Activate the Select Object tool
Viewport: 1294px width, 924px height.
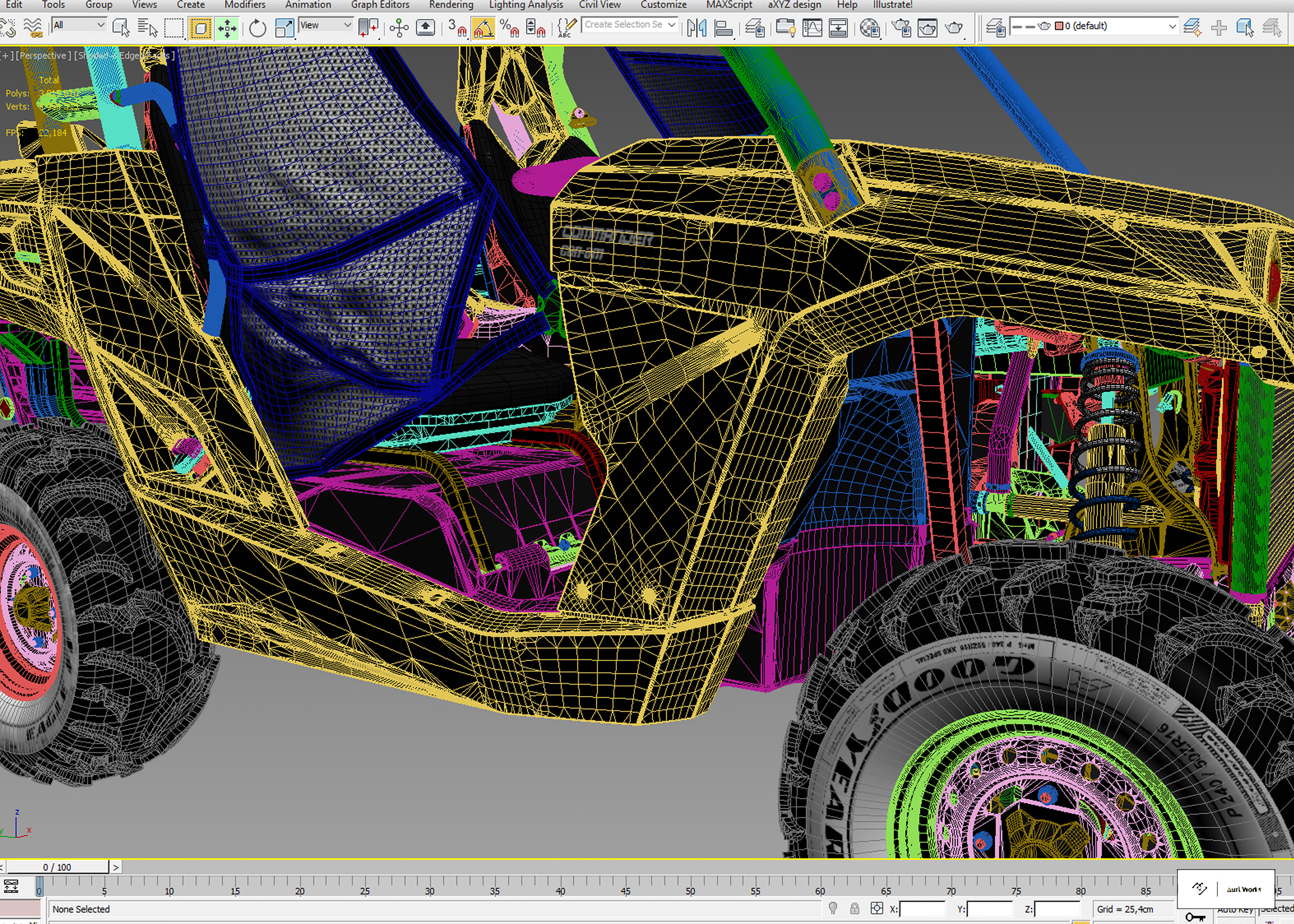121,27
